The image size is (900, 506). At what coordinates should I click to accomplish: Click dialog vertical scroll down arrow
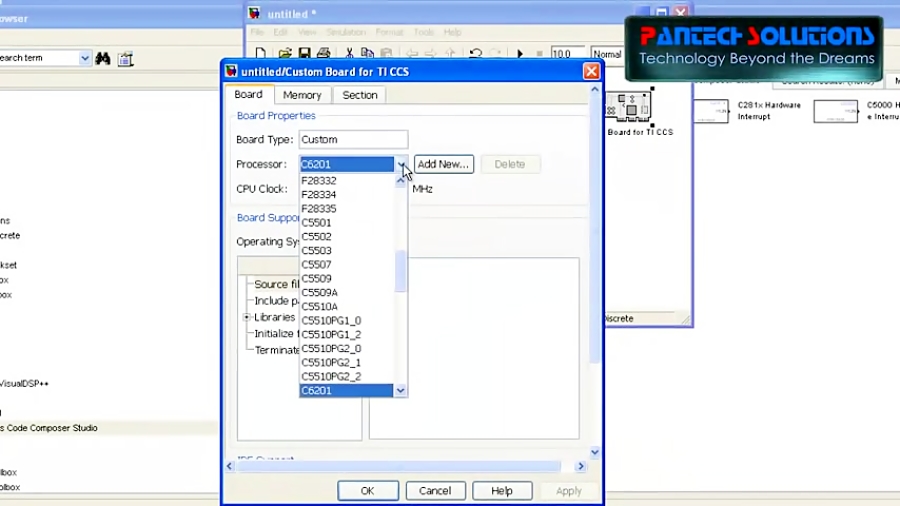pyautogui.click(x=595, y=452)
